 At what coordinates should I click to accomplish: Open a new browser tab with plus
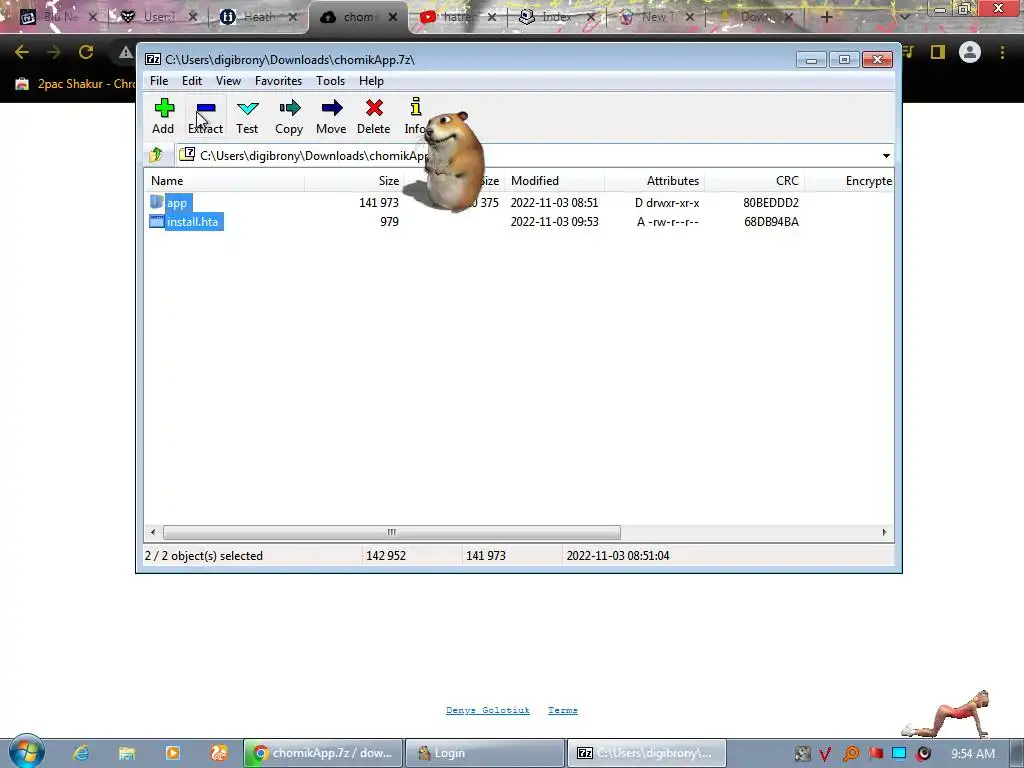point(826,17)
